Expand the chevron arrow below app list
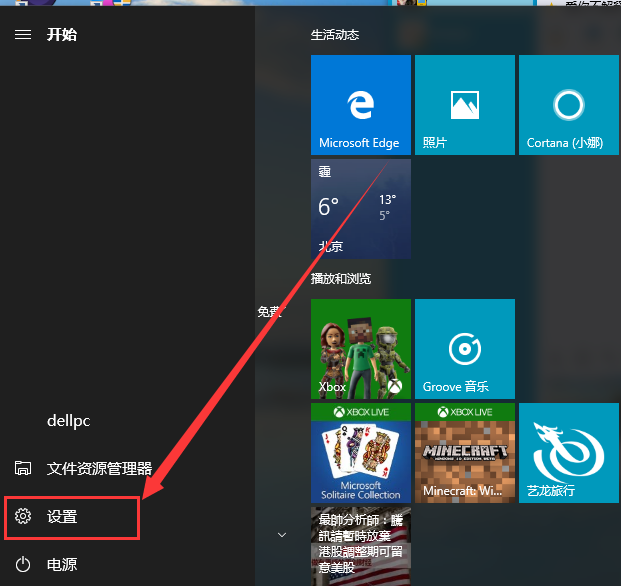The height and width of the screenshot is (586, 621). pos(282,535)
